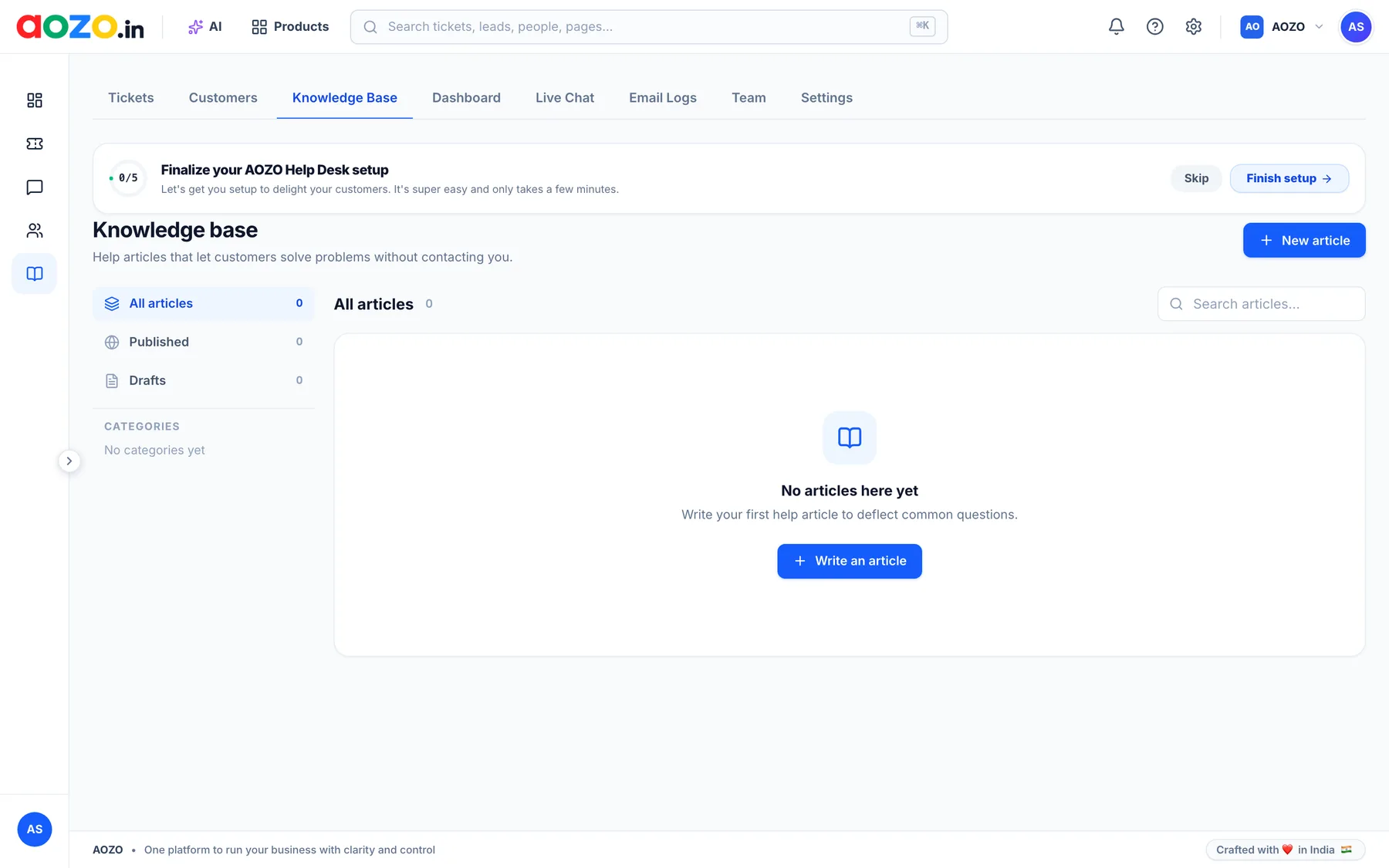Screen dimensions: 1389x868
Task: Click the ticket icon in sidebar
Action: 35,144
